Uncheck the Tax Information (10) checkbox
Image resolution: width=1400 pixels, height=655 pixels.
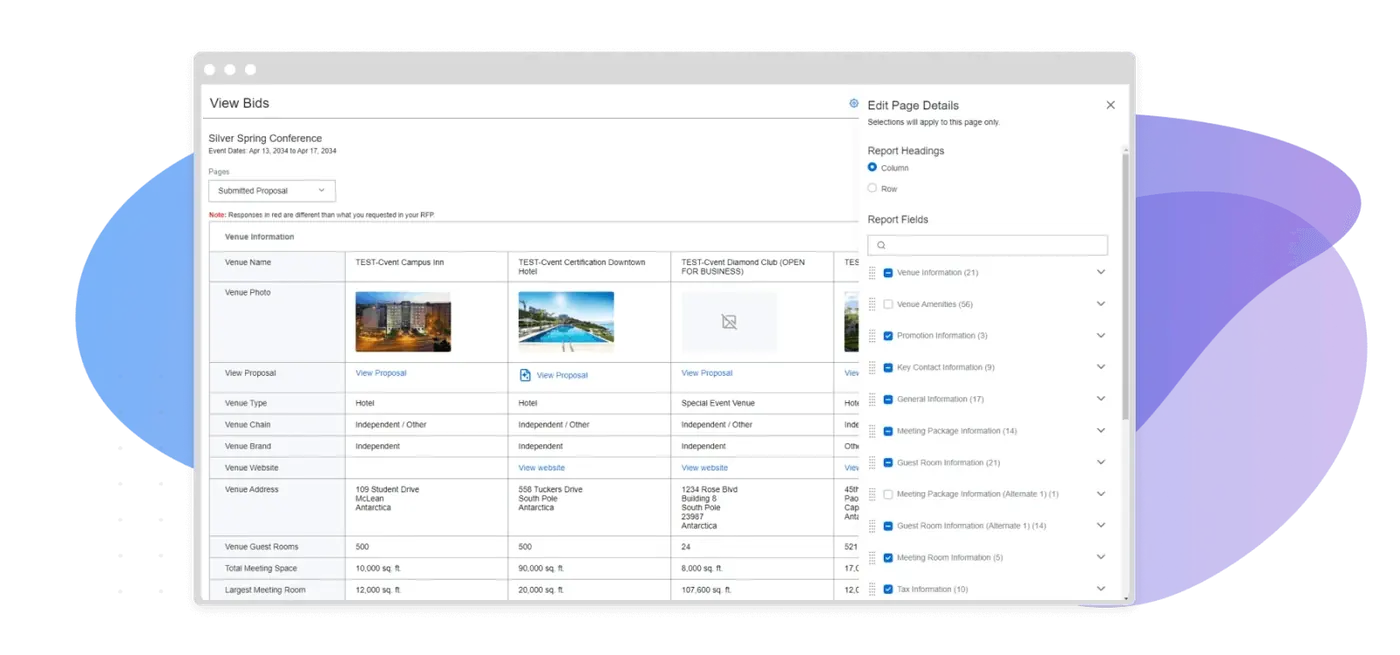[x=888, y=589]
